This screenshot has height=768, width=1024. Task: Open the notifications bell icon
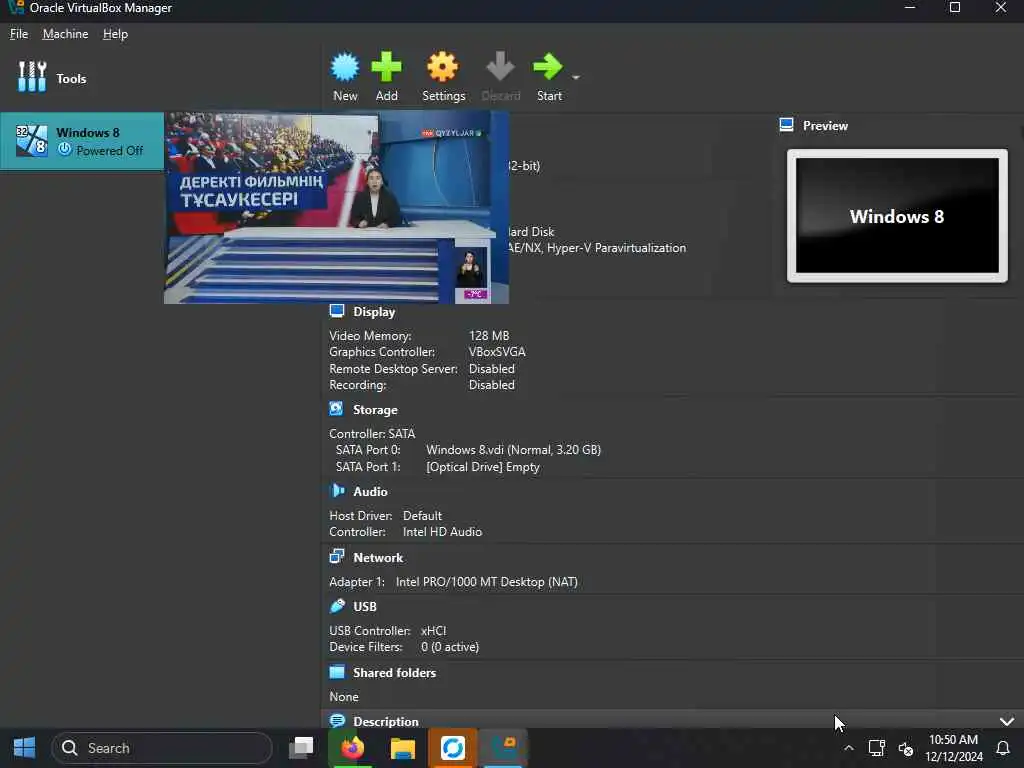tap(1002, 748)
